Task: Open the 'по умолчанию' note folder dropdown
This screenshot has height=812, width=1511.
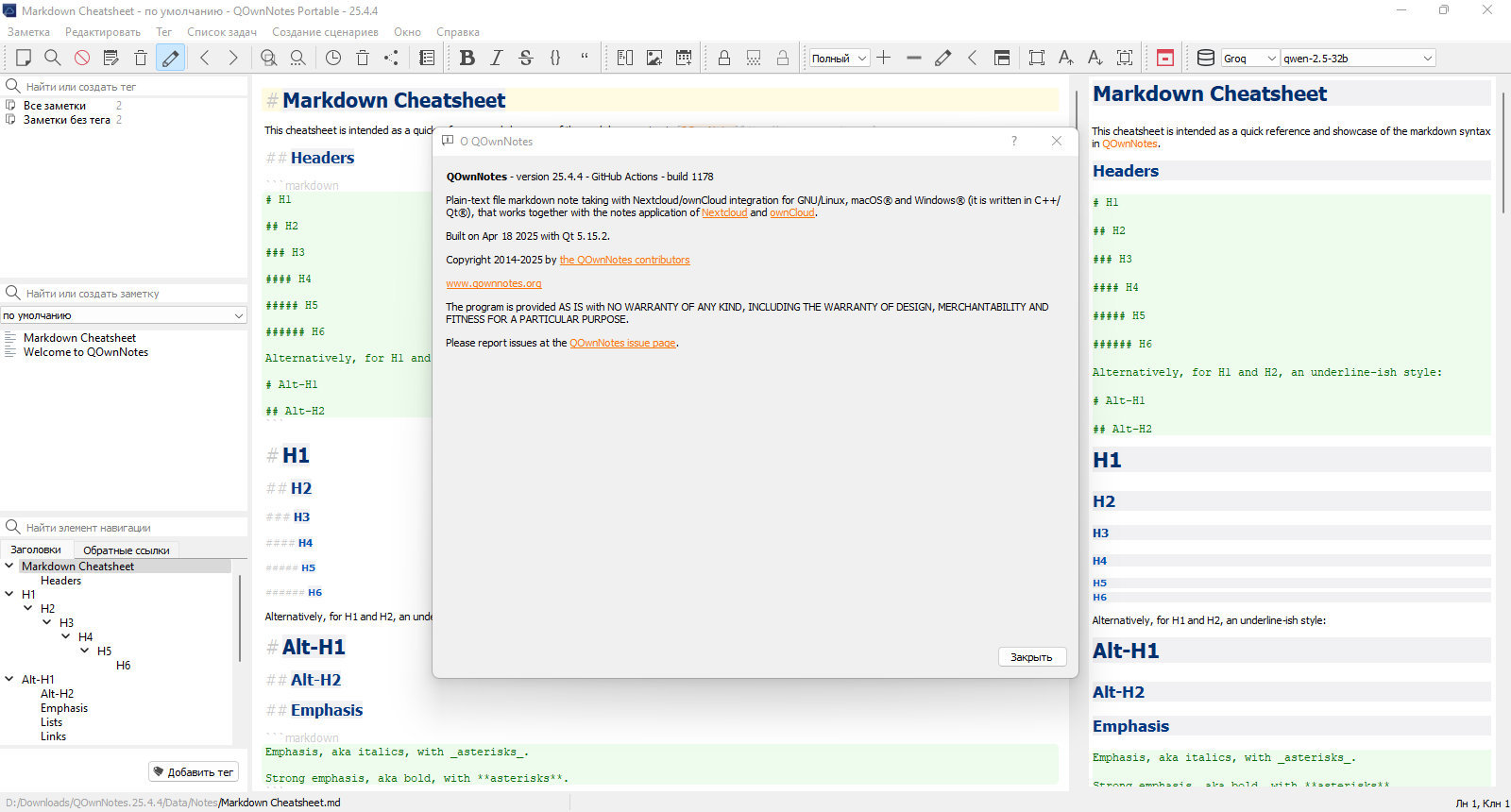Action: [124, 315]
